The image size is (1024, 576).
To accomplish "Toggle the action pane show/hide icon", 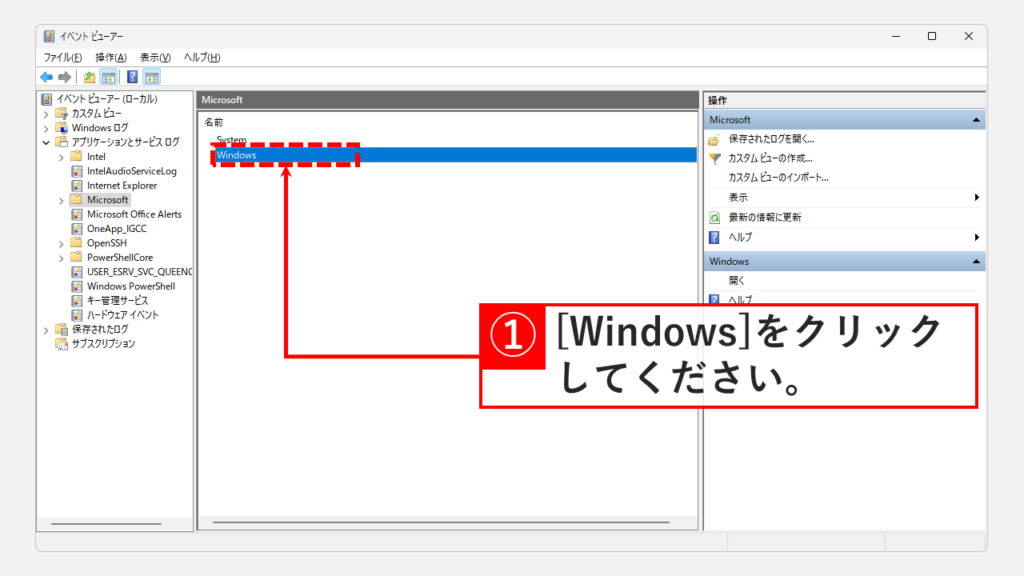I will [152, 77].
